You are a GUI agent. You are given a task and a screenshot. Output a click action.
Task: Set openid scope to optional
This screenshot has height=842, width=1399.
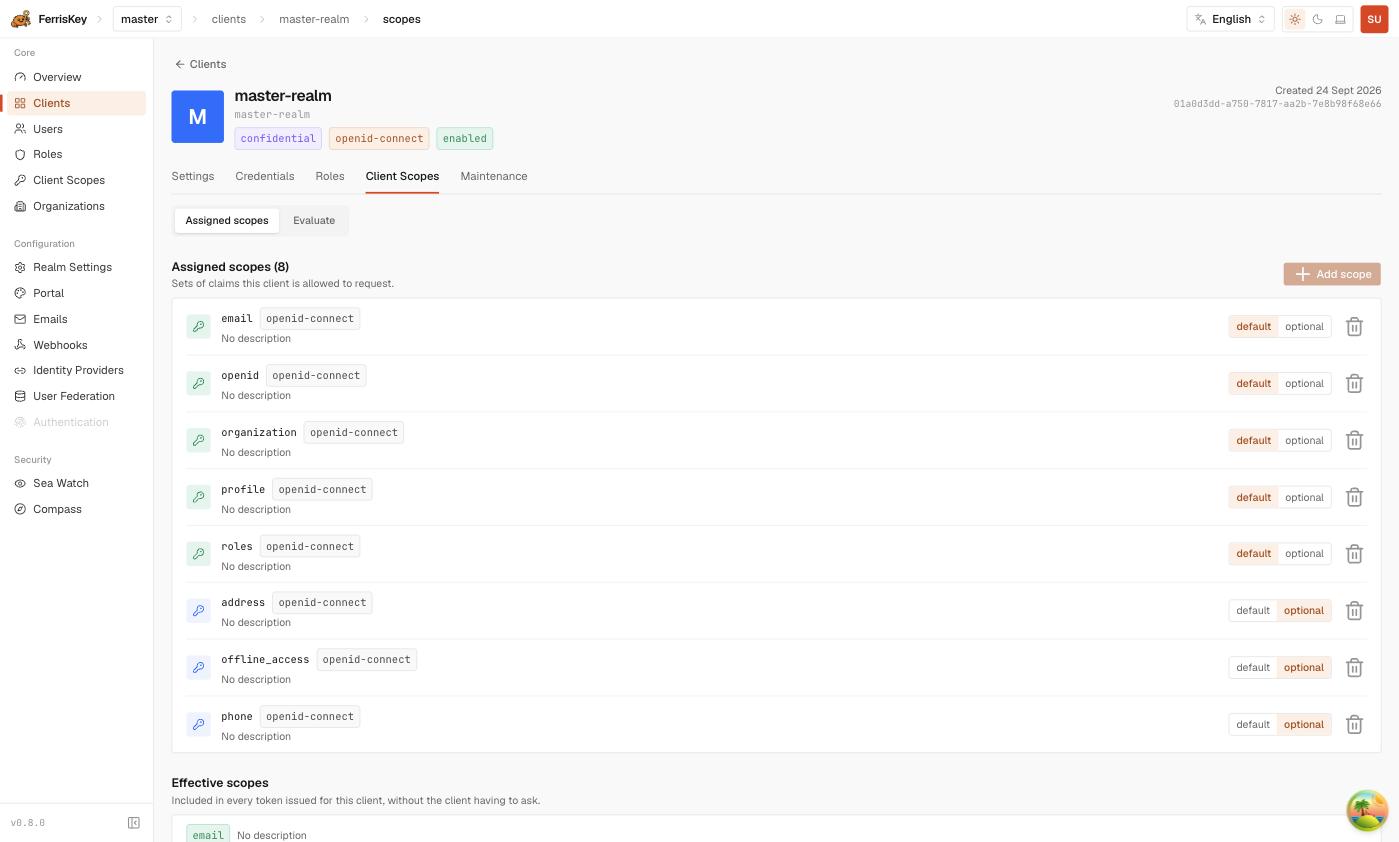[x=1304, y=384]
